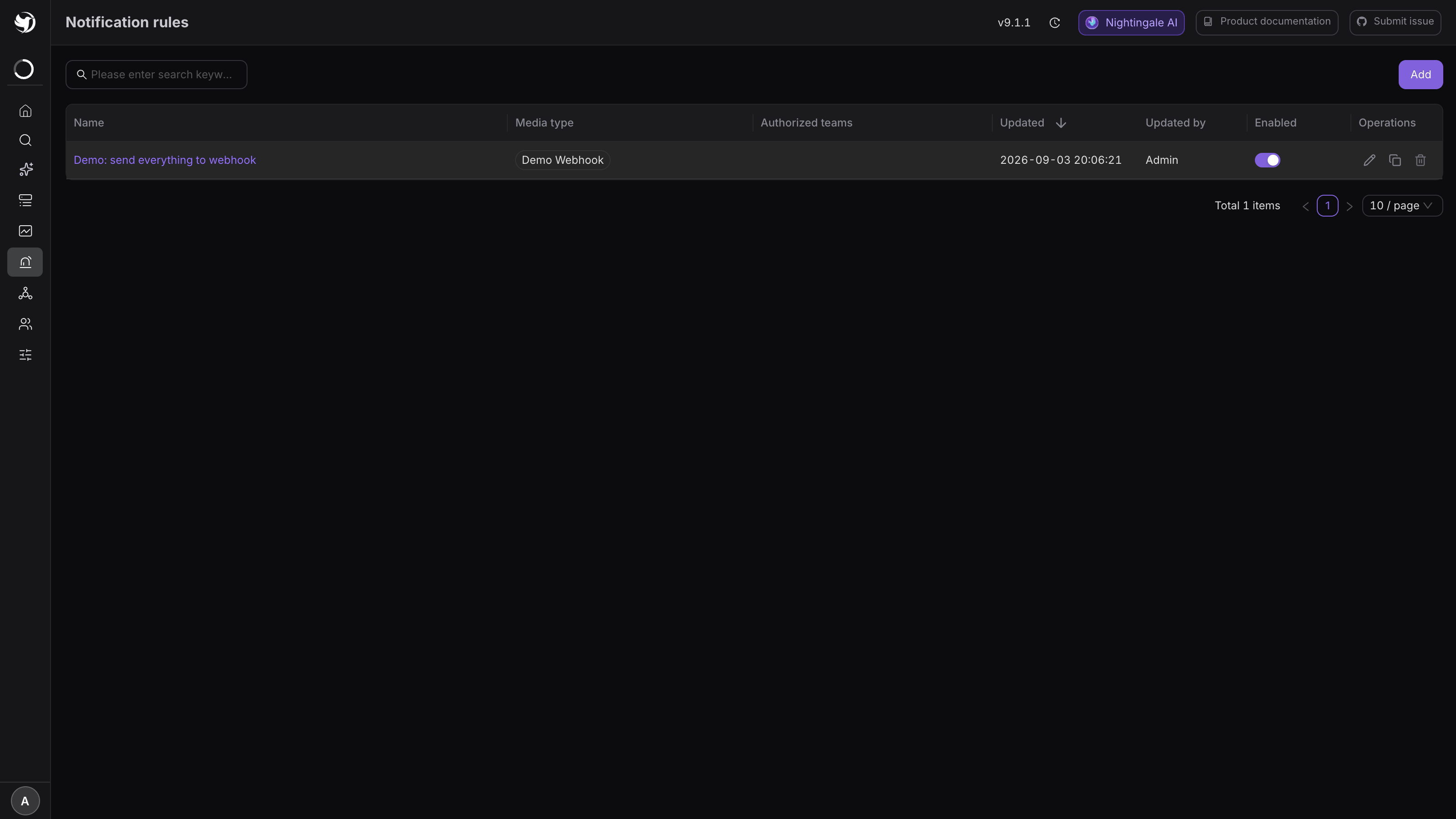Expand the 10 / page size dropdown
The image size is (1456, 819).
point(1402,206)
